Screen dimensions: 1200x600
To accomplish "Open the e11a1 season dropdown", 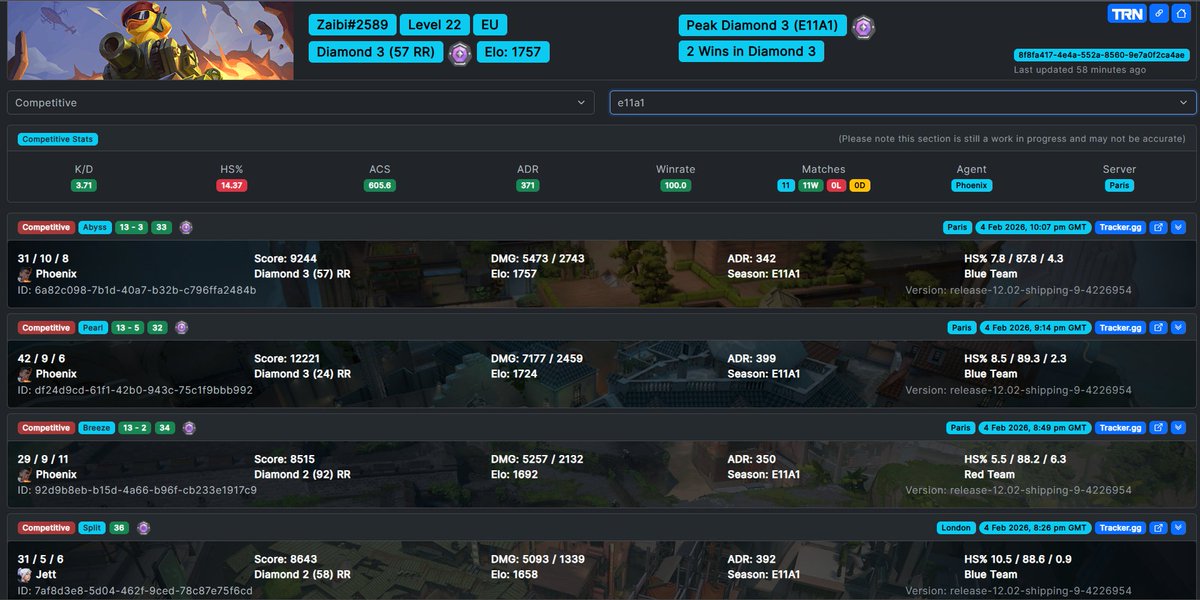I will coord(903,103).
